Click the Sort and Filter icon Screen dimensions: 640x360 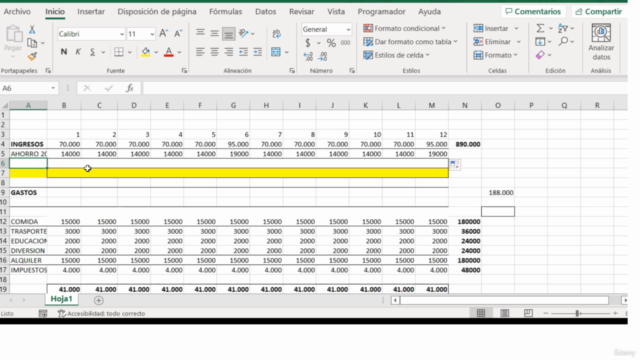[x=563, y=28]
